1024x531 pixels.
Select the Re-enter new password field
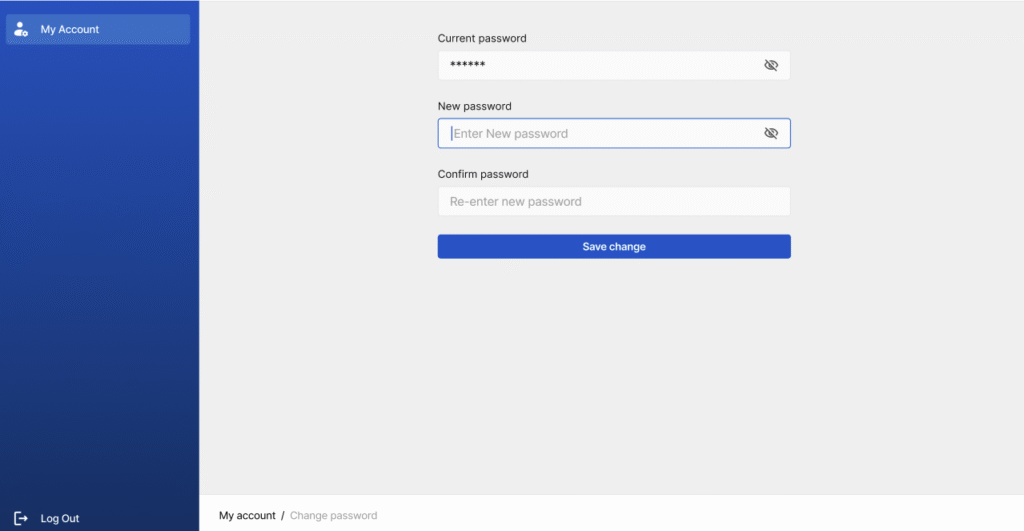[614, 201]
